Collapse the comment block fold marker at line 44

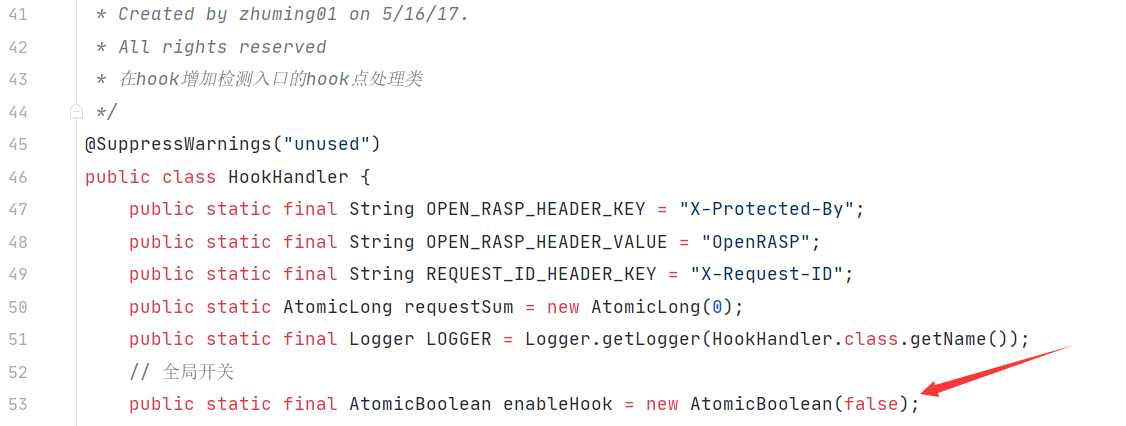pyautogui.click(x=76, y=111)
